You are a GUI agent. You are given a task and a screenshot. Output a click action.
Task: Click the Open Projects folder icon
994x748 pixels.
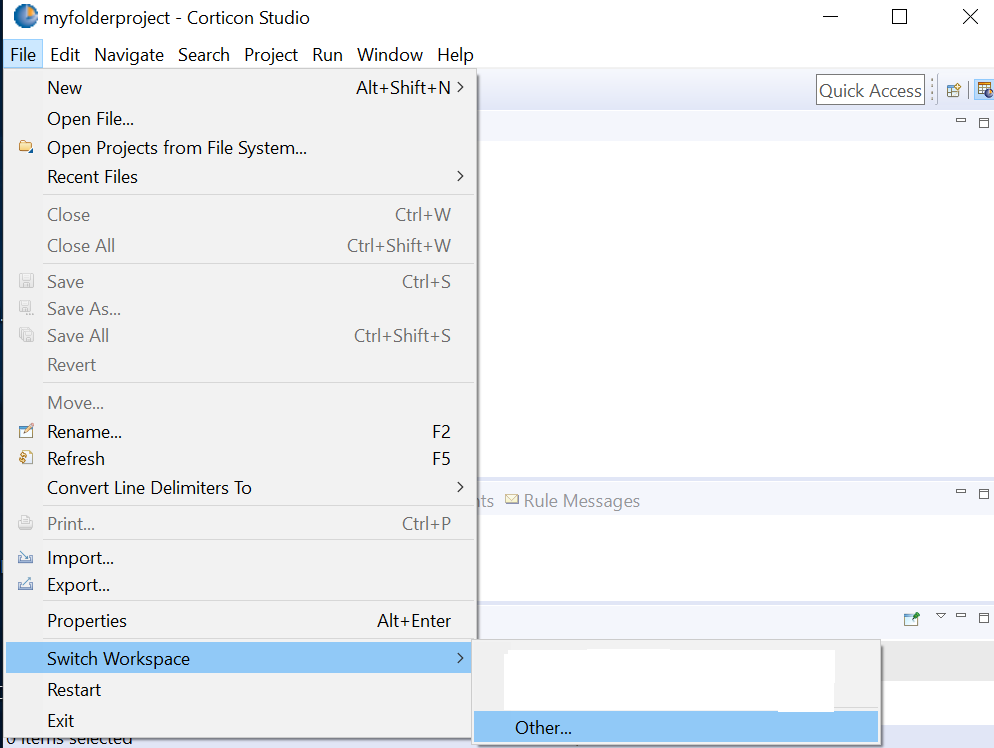[x=26, y=147]
